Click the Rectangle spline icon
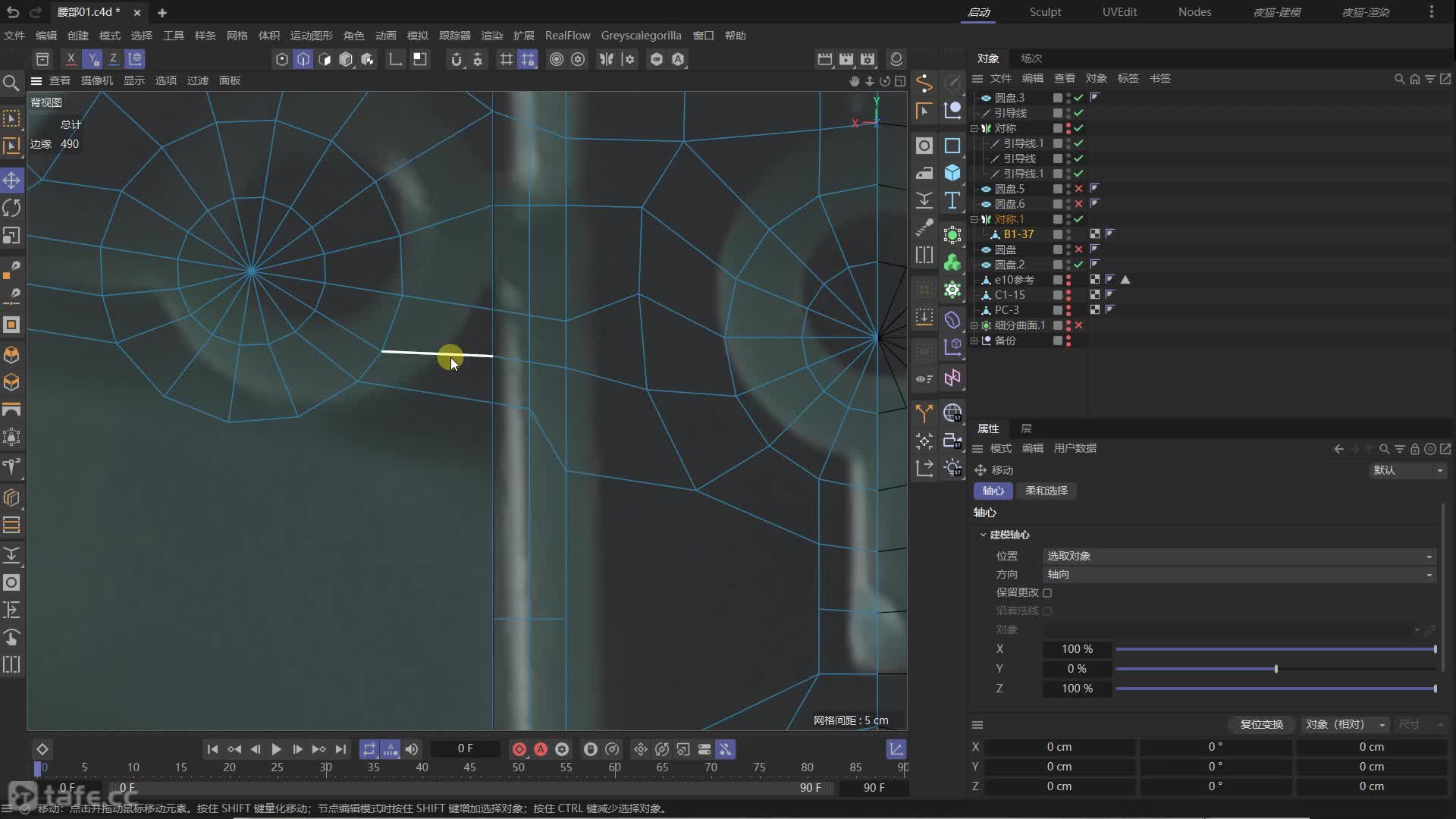1456x819 pixels. pos(952,146)
